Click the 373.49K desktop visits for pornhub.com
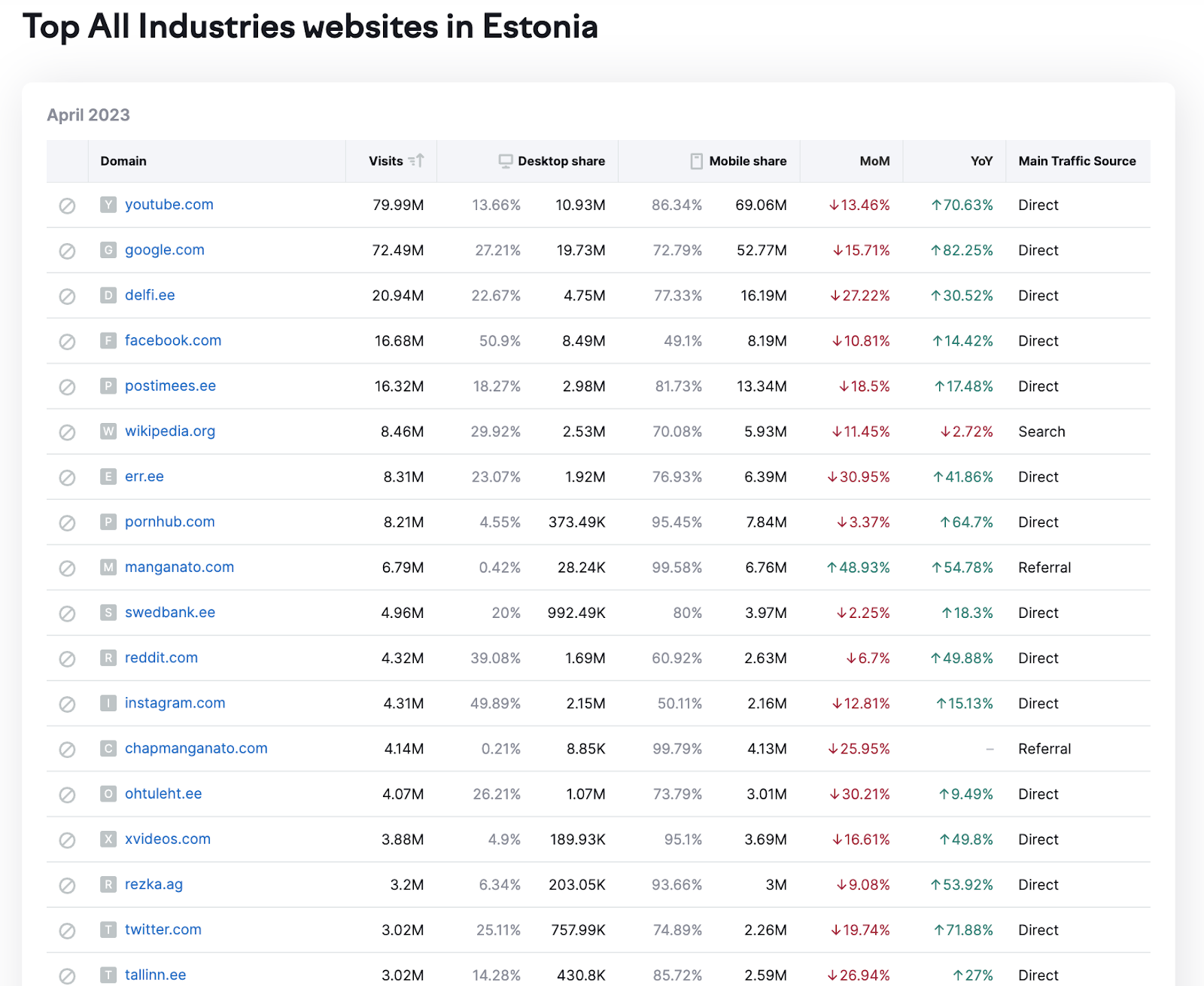The height and width of the screenshot is (986, 1204). click(x=577, y=522)
